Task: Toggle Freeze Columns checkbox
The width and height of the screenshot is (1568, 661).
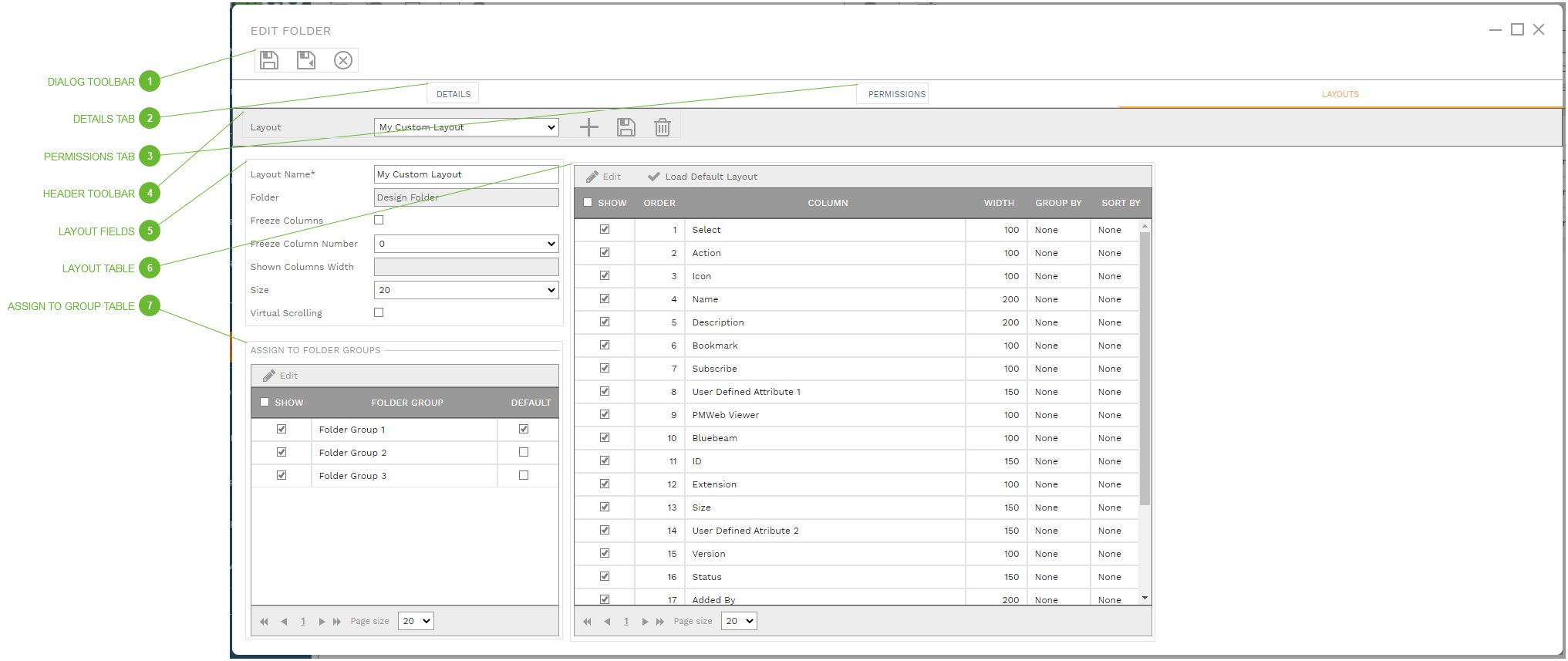Action: [x=379, y=220]
